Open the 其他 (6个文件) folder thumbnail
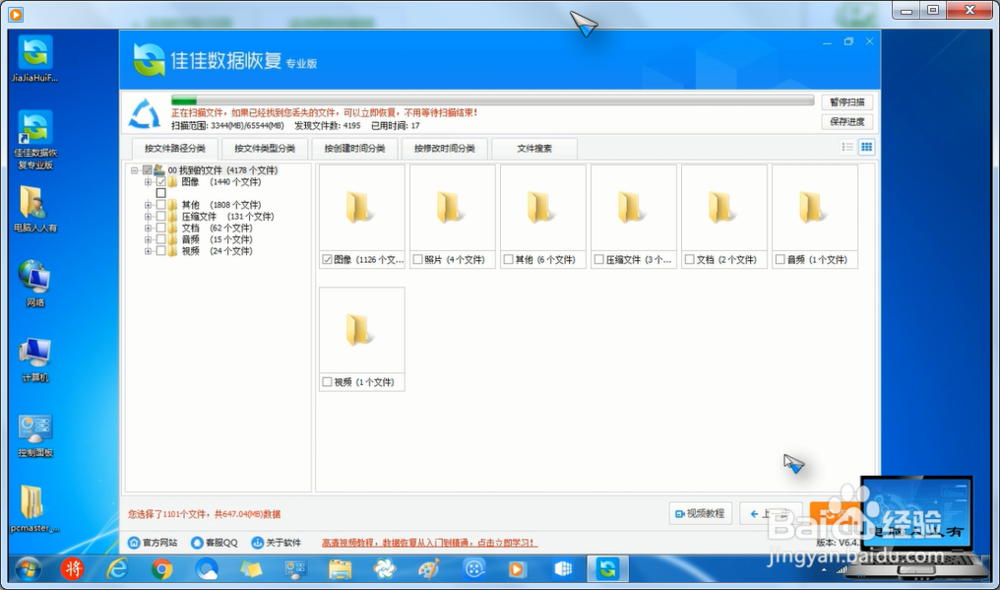This screenshot has height=590, width=1000. [x=543, y=208]
